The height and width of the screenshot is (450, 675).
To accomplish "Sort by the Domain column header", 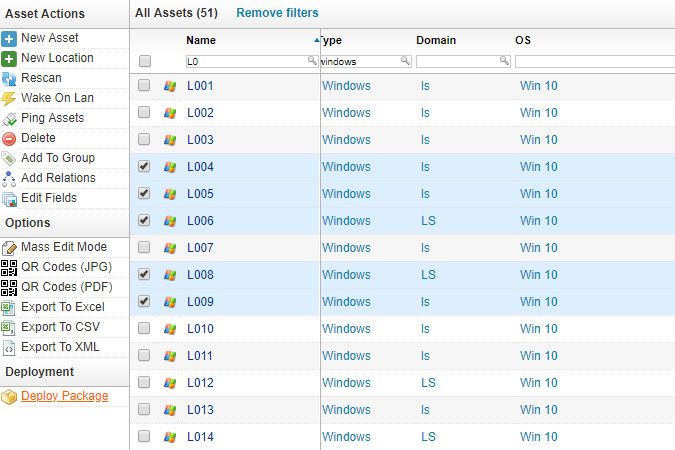I will [x=436, y=41].
